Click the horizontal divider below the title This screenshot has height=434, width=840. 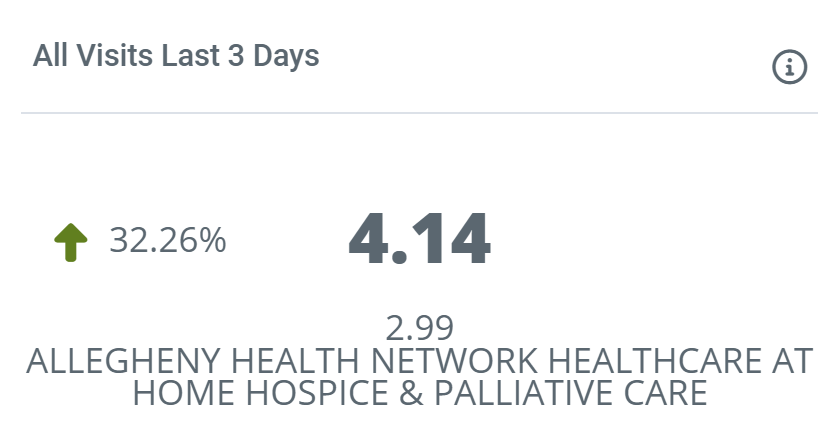pyautogui.click(x=419, y=113)
